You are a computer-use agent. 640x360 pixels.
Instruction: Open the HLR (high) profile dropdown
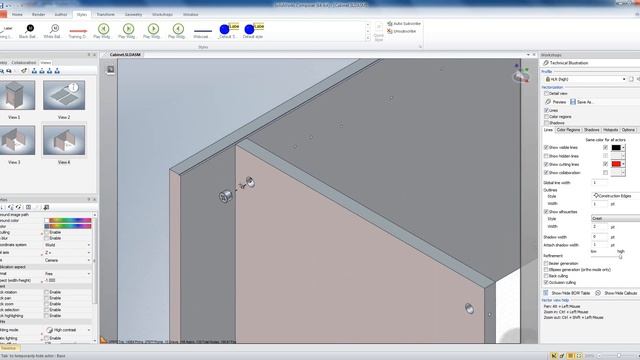[624, 79]
